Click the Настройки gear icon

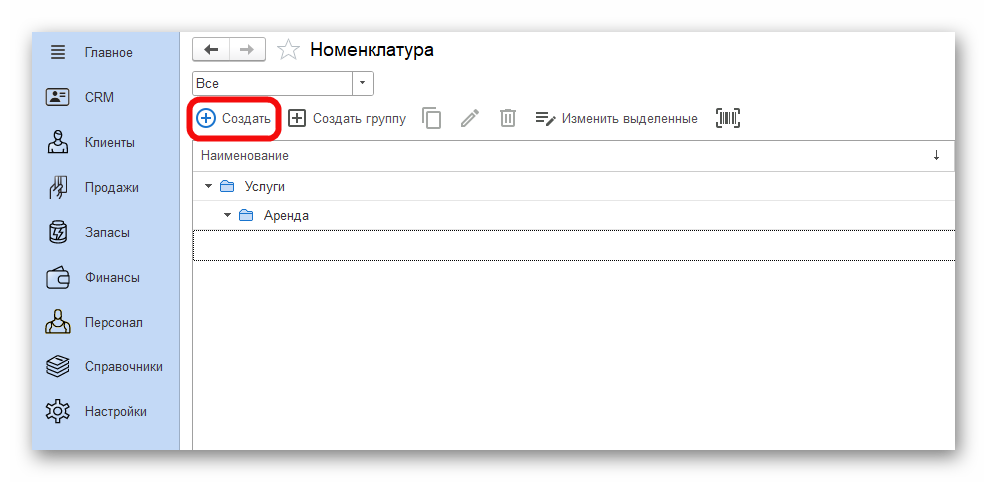(58, 412)
